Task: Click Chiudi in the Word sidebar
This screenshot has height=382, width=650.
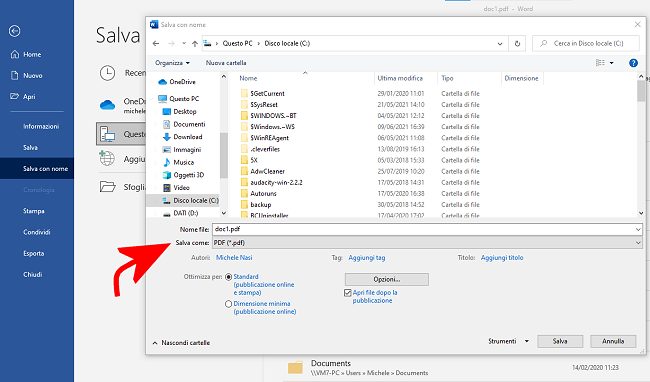Action: pos(32,274)
